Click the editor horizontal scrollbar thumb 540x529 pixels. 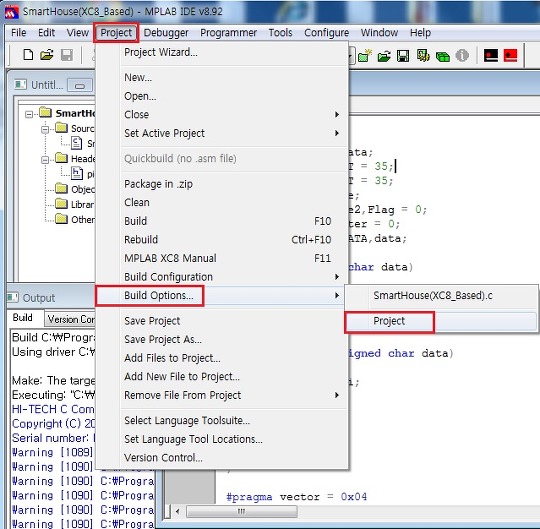tap(241, 511)
